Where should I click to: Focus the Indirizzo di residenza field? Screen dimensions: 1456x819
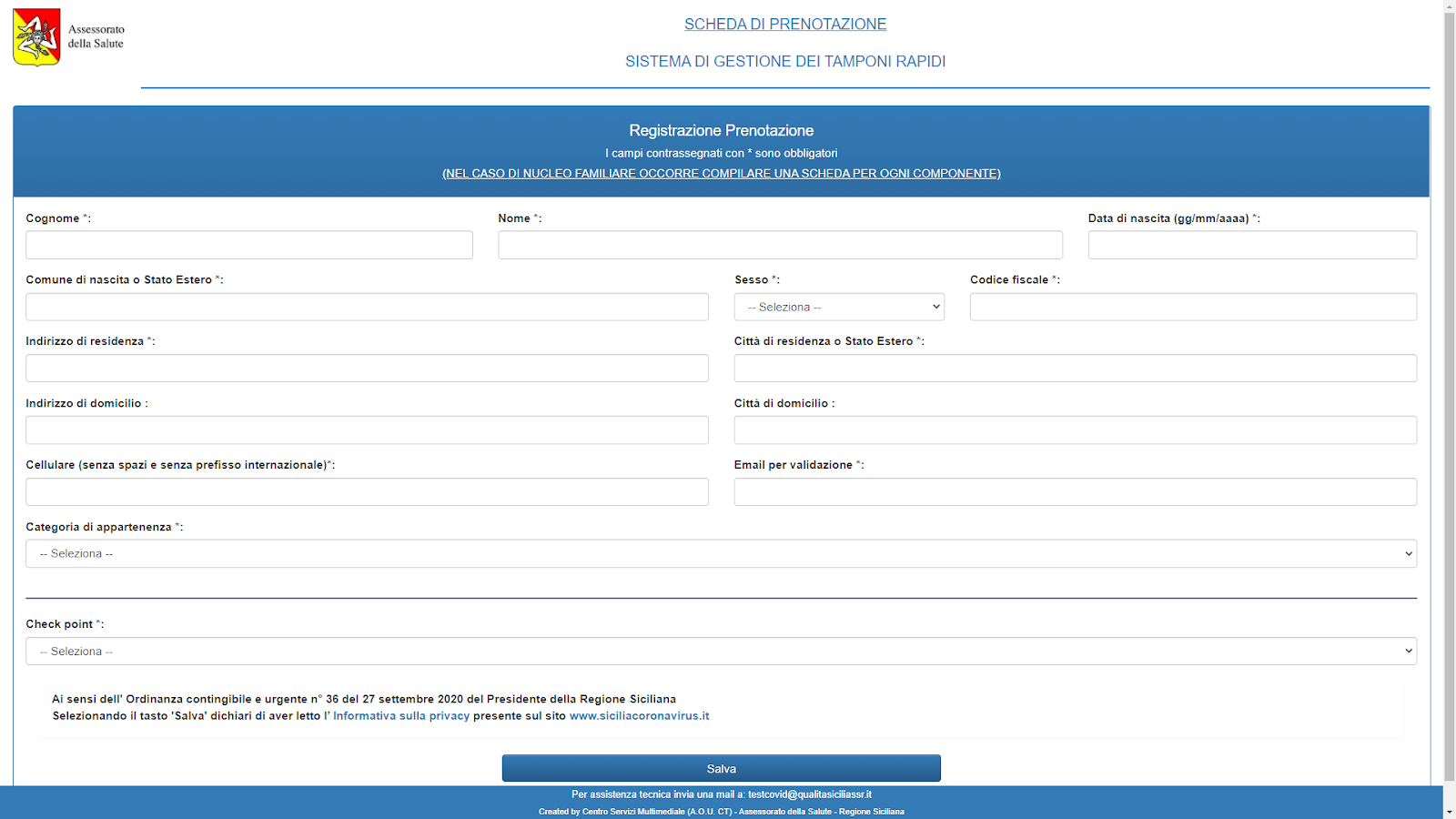coord(367,369)
